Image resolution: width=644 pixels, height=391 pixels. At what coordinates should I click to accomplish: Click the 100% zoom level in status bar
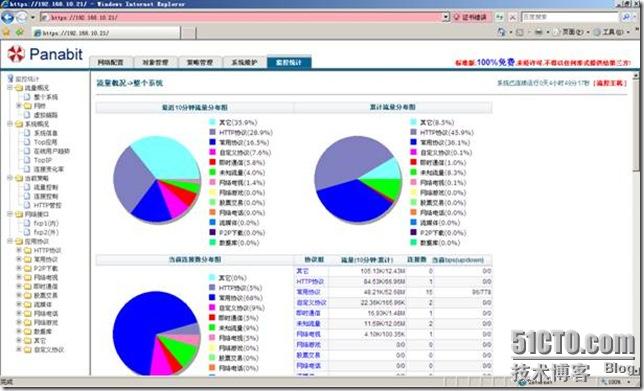pos(614,382)
